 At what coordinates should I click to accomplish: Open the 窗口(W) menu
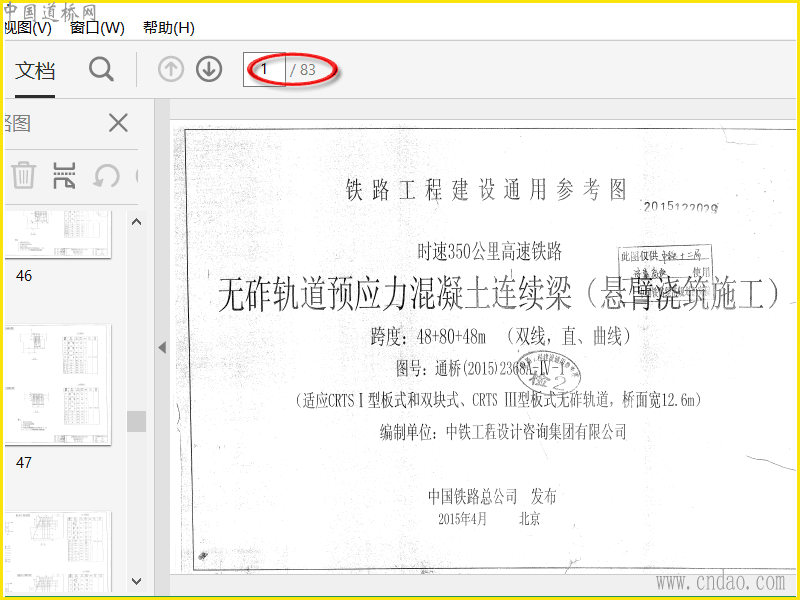pyautogui.click(x=97, y=28)
